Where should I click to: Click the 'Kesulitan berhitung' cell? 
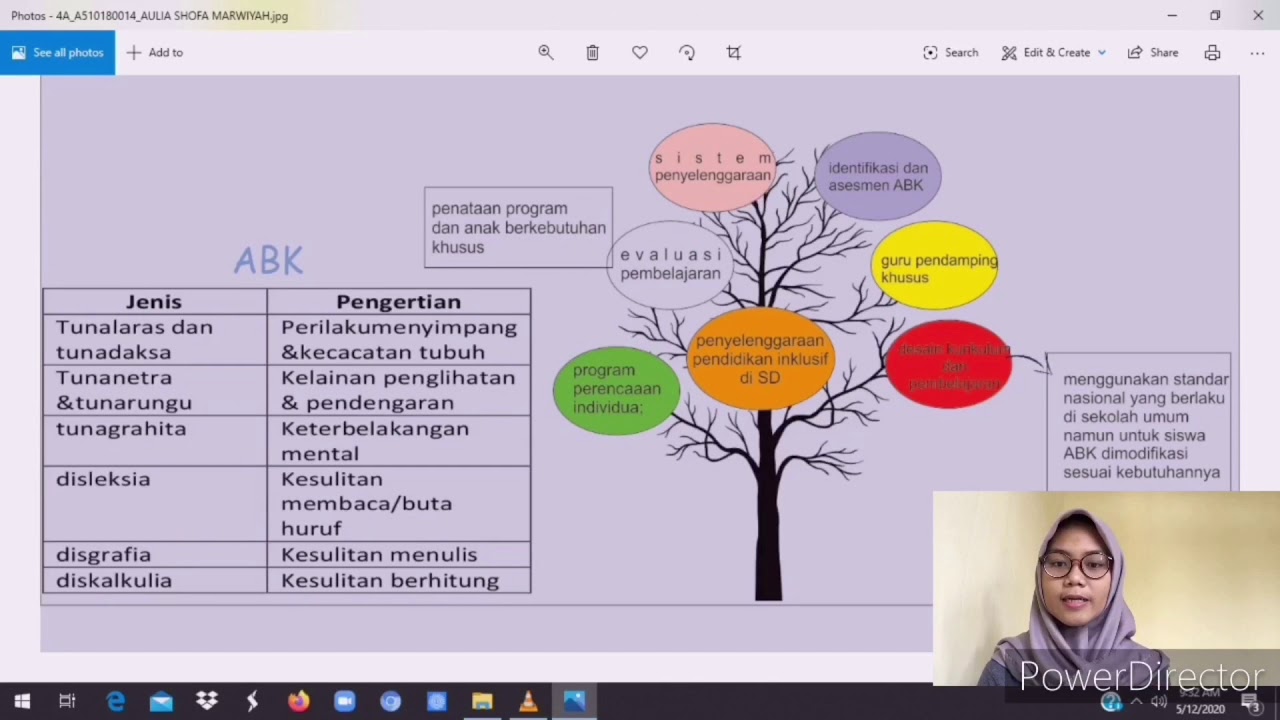click(x=399, y=580)
